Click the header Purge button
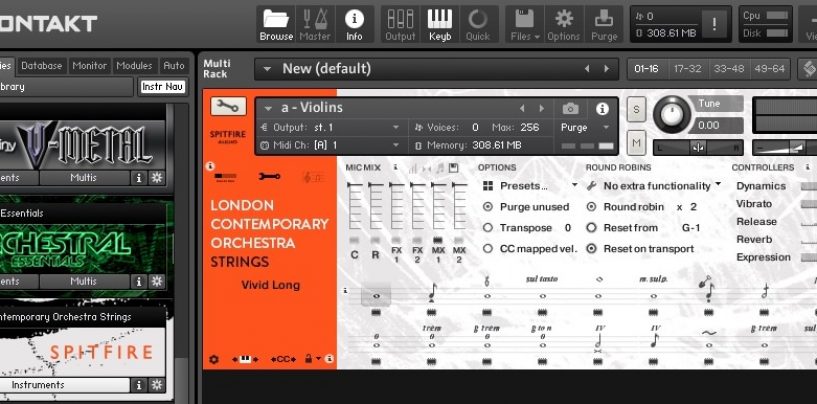Image resolution: width=817 pixels, height=404 pixels. (604, 25)
